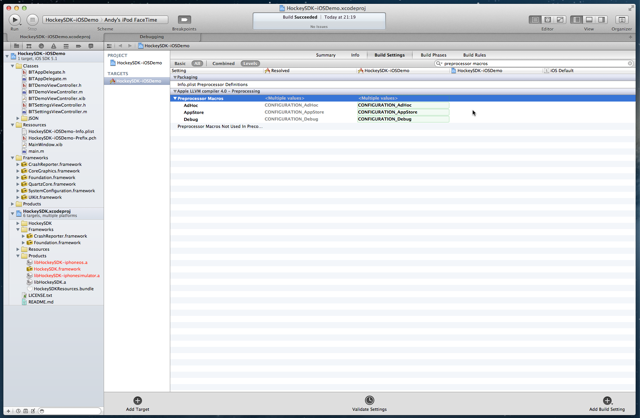Click the CONFIGURATION_AdHoc target value
This screenshot has height=418, width=640.
pyautogui.click(x=403, y=105)
